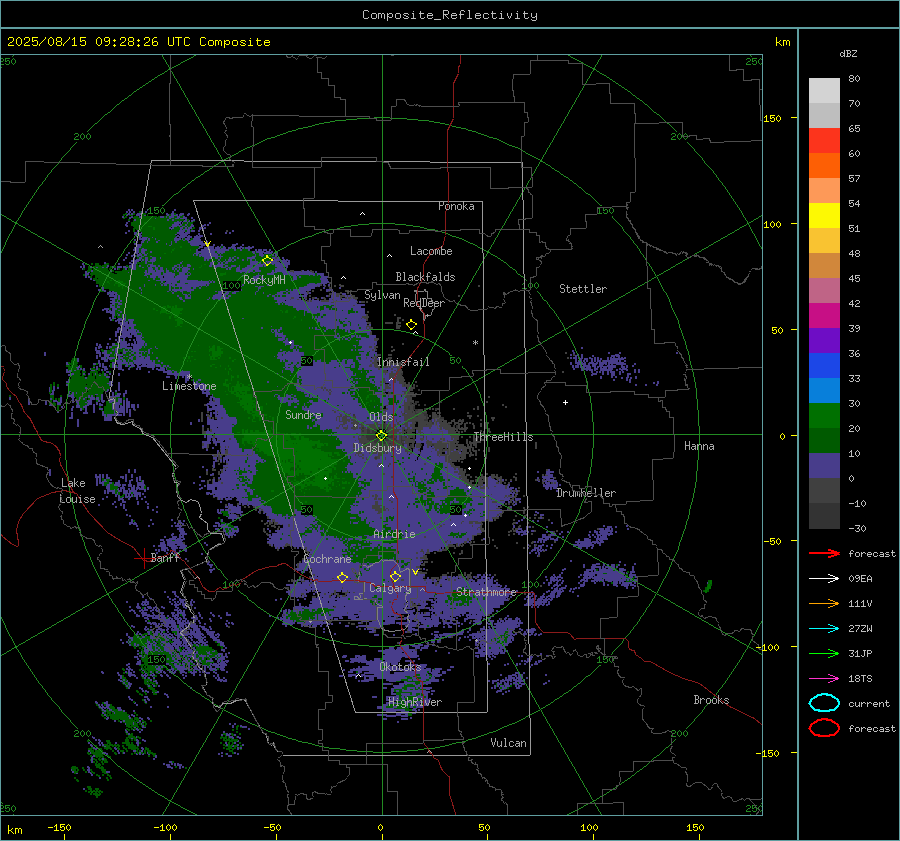Click the light gray 80 dBZ swatch
The image size is (900, 841).
point(824,91)
